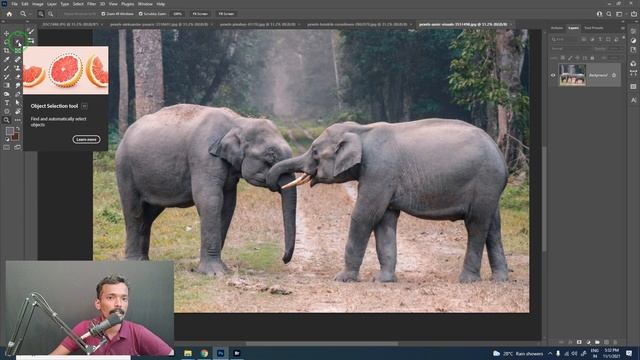Select the Move tool
The height and width of the screenshot is (360, 640).
click(x=6, y=33)
